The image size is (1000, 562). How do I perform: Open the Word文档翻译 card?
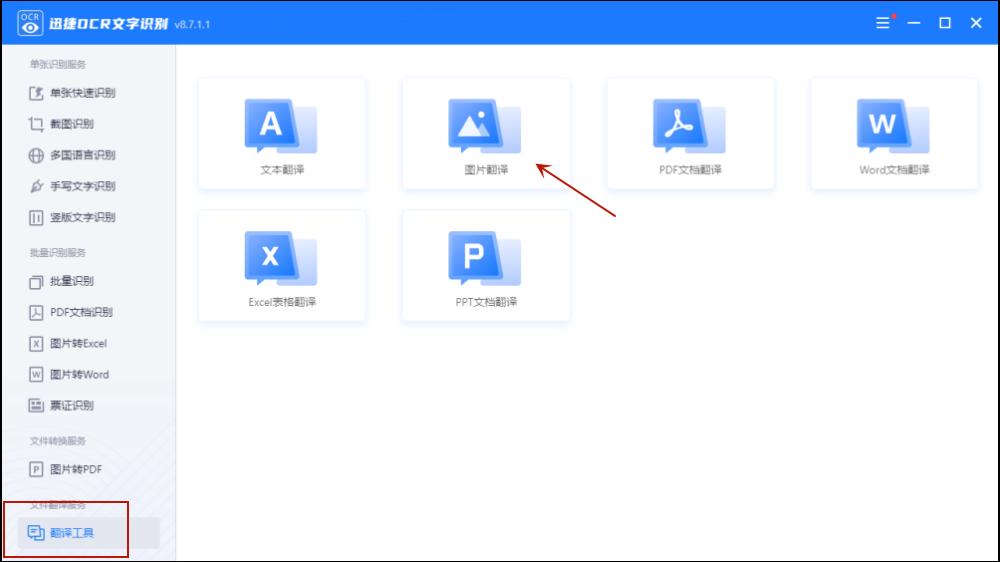point(894,134)
